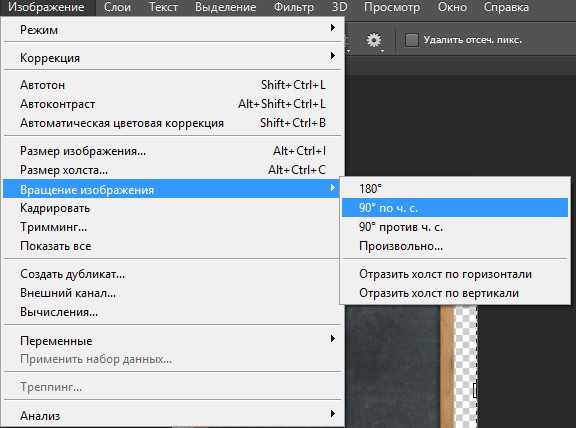Open Произвольно rotation dialog

(455, 246)
